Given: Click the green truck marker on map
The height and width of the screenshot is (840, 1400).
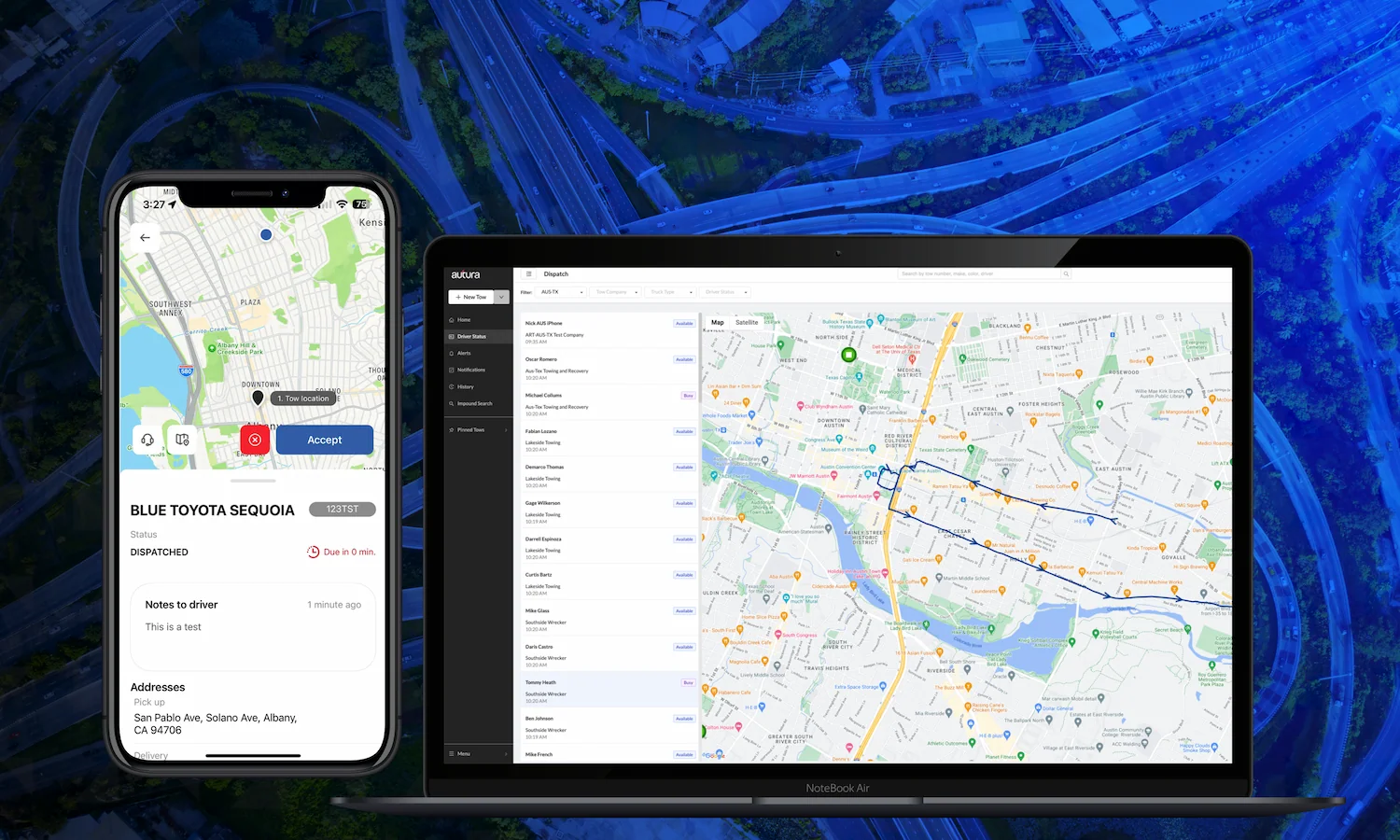Looking at the screenshot, I should pyautogui.click(x=848, y=355).
